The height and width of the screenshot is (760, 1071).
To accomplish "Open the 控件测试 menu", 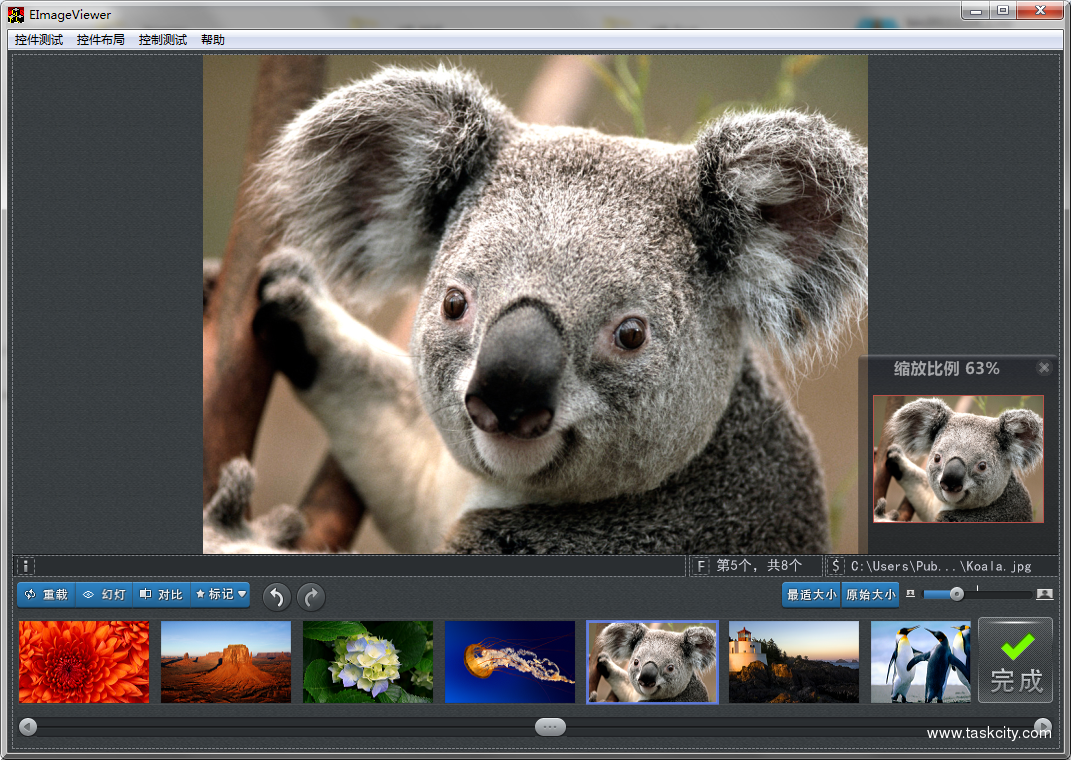I will click(x=39, y=40).
